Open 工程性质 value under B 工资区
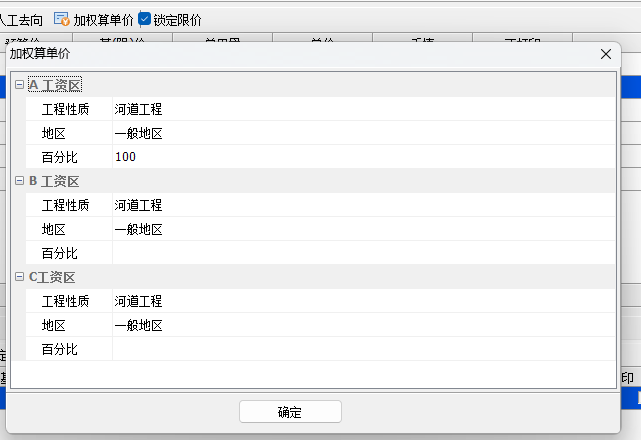This screenshot has width=641, height=440. (360, 205)
